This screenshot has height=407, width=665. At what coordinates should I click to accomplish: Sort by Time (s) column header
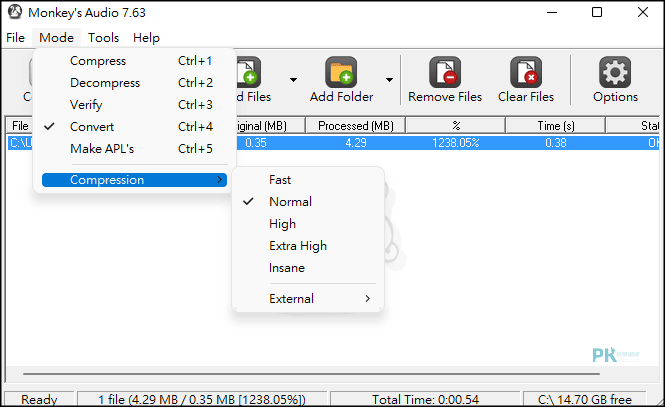tap(555, 126)
